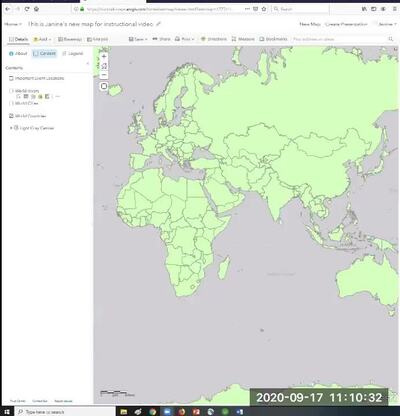The height and width of the screenshot is (416, 400).
Task: Click the New Map link
Action: coord(310,24)
